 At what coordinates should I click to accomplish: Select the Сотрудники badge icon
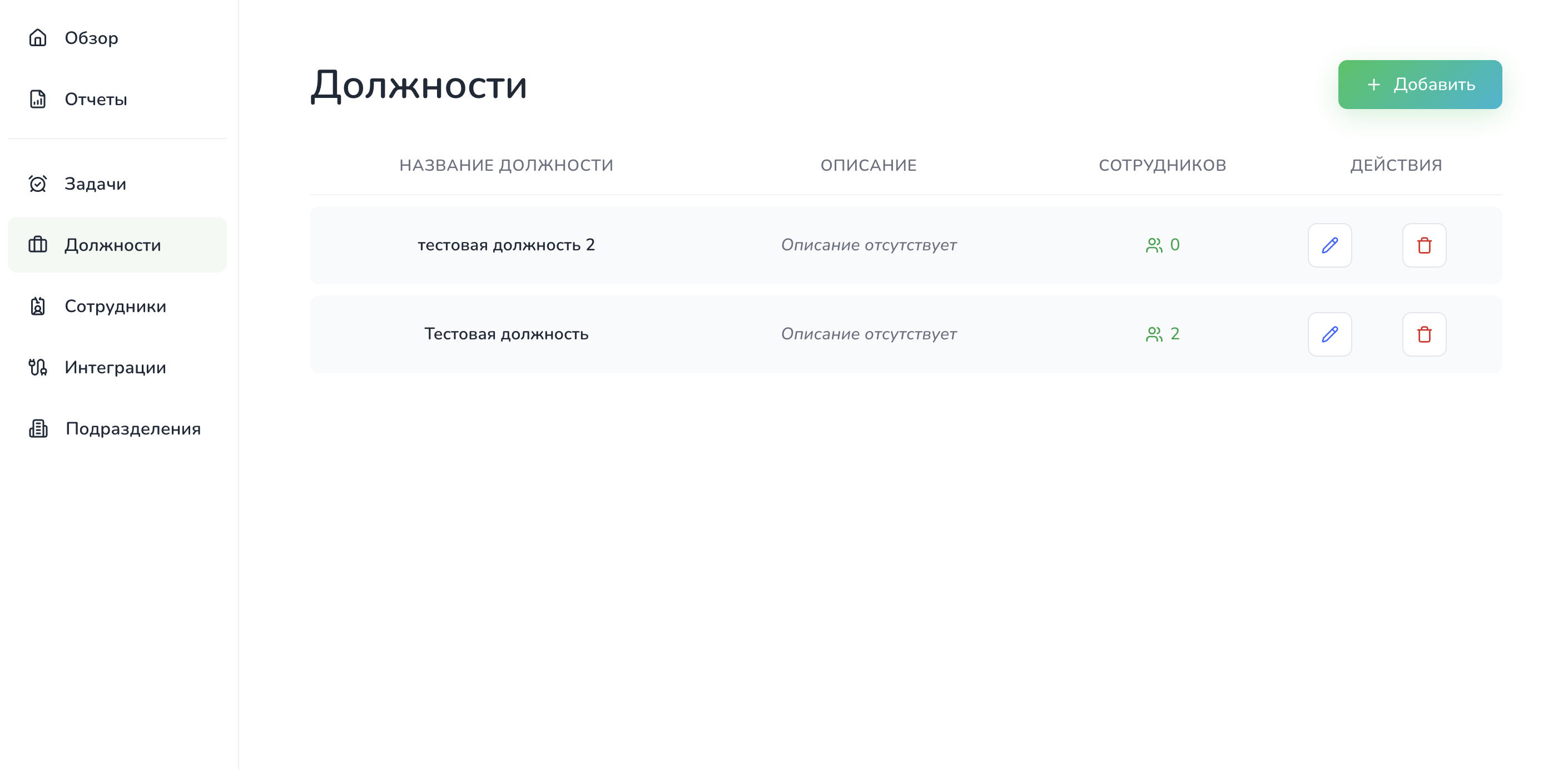pos(37,307)
